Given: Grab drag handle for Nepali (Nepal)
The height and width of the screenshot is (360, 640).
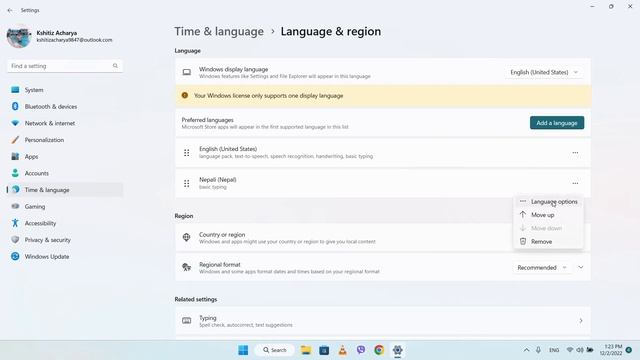Looking at the screenshot, I should point(187,184).
